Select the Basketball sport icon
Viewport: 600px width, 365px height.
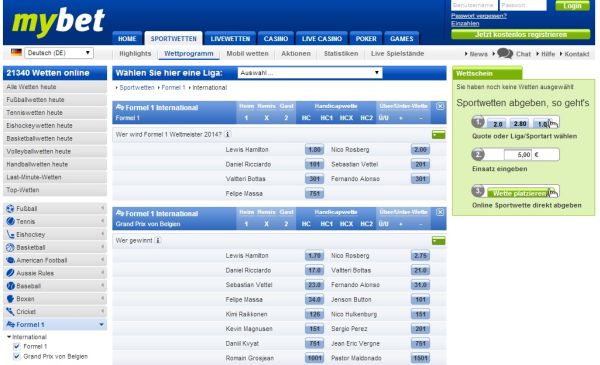(10, 247)
